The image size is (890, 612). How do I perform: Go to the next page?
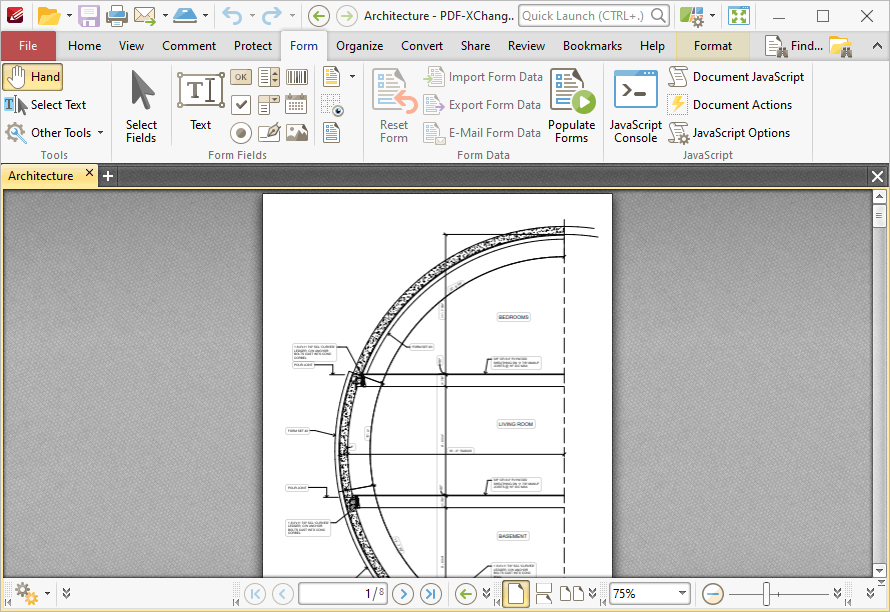pyautogui.click(x=403, y=594)
